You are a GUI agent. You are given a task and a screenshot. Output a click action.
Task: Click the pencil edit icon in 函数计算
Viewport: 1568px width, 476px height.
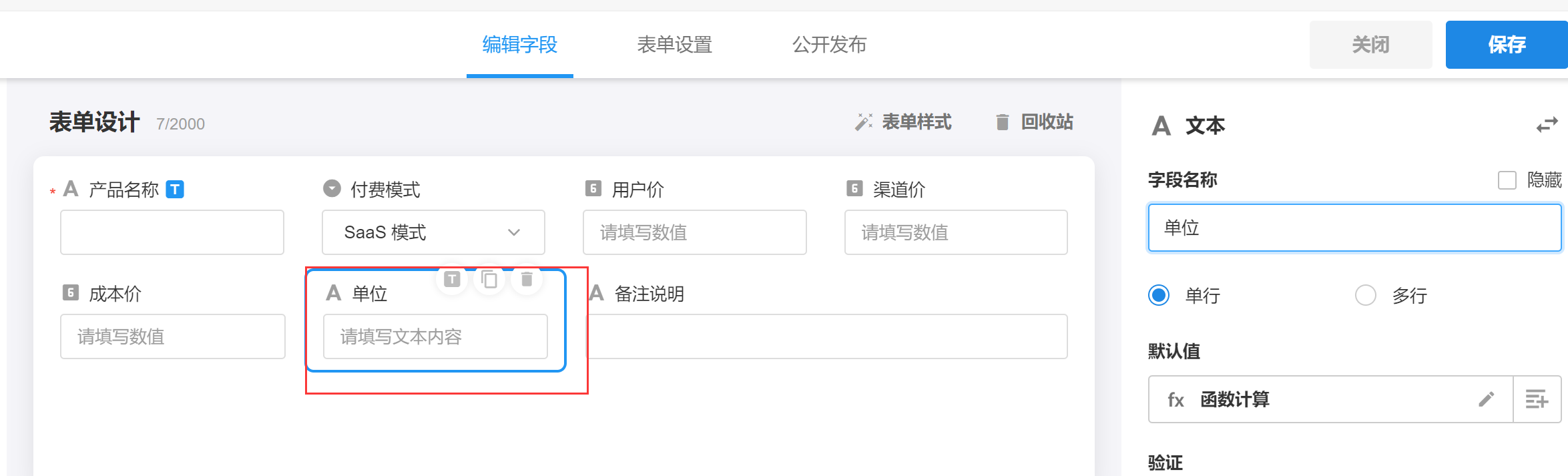pyautogui.click(x=1486, y=399)
